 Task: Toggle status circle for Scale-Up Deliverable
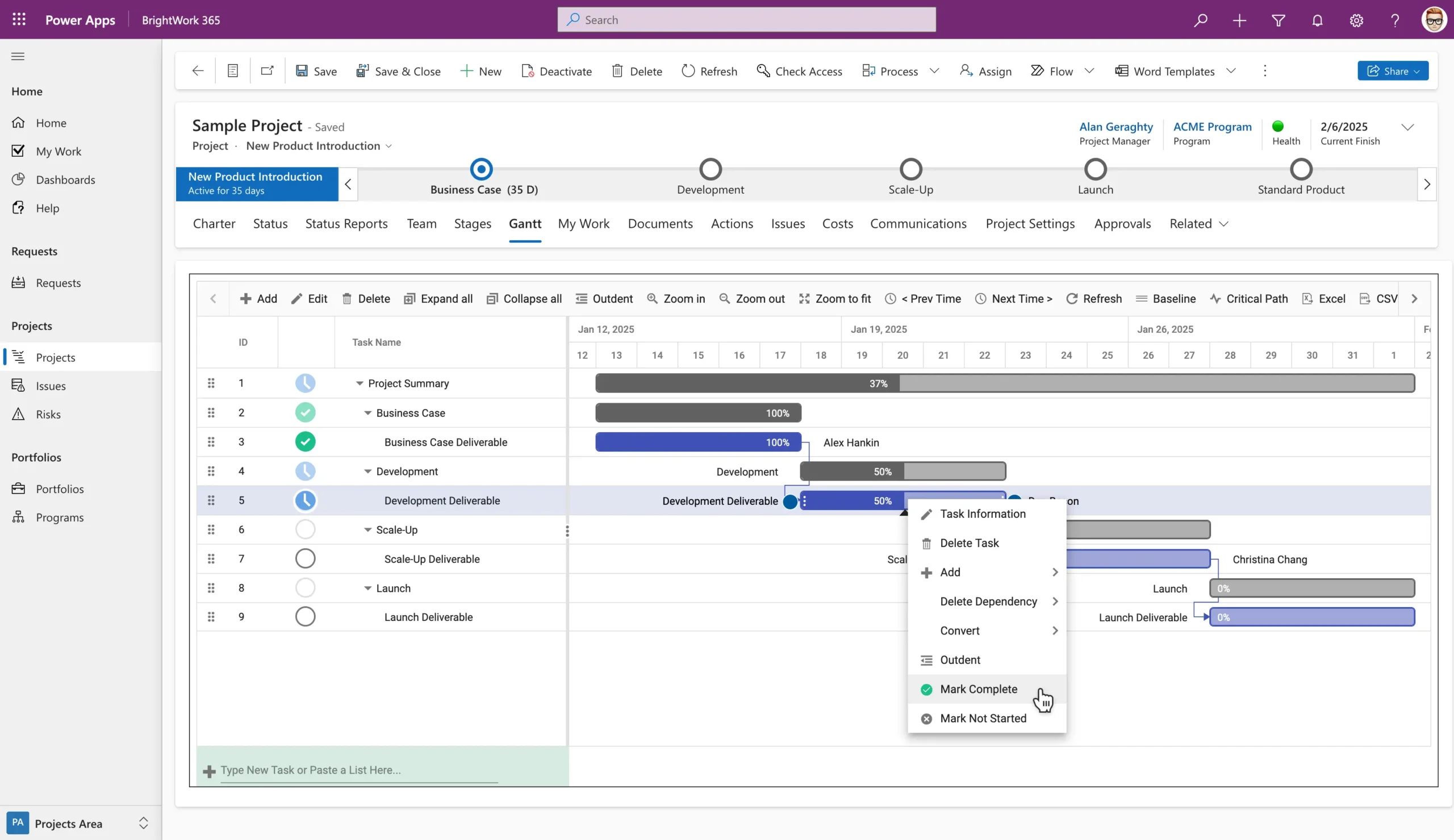pyautogui.click(x=305, y=558)
